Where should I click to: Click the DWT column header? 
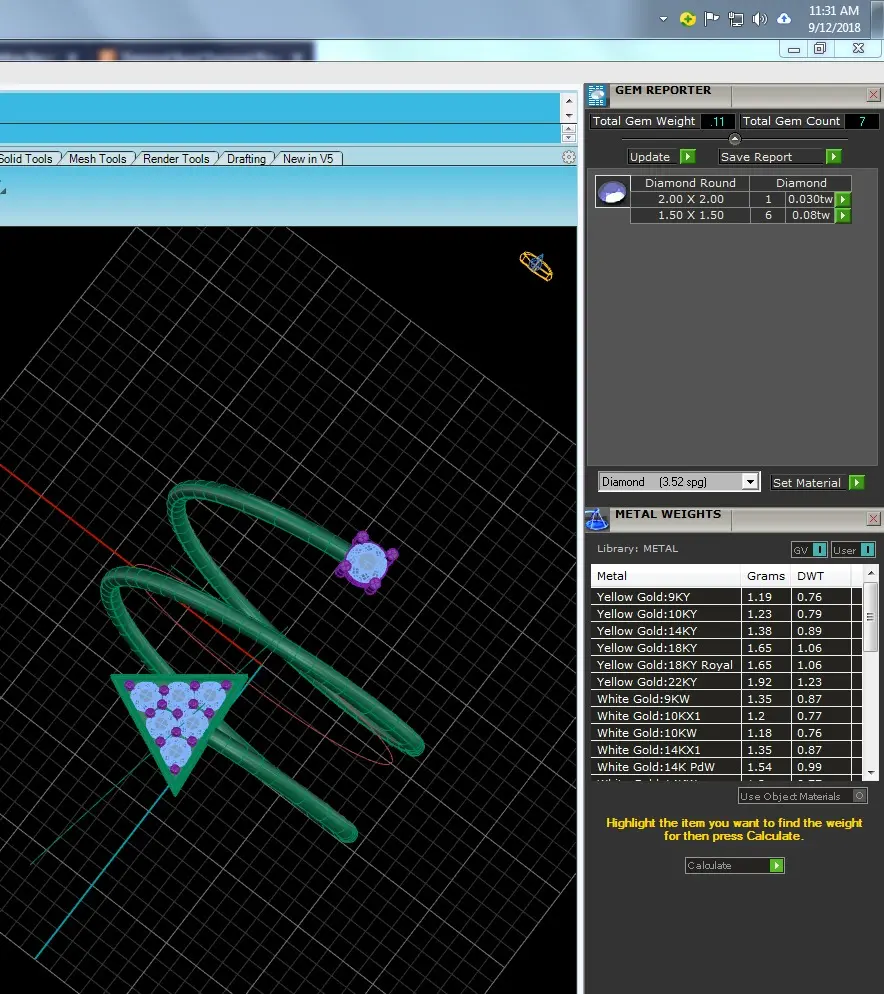821,576
